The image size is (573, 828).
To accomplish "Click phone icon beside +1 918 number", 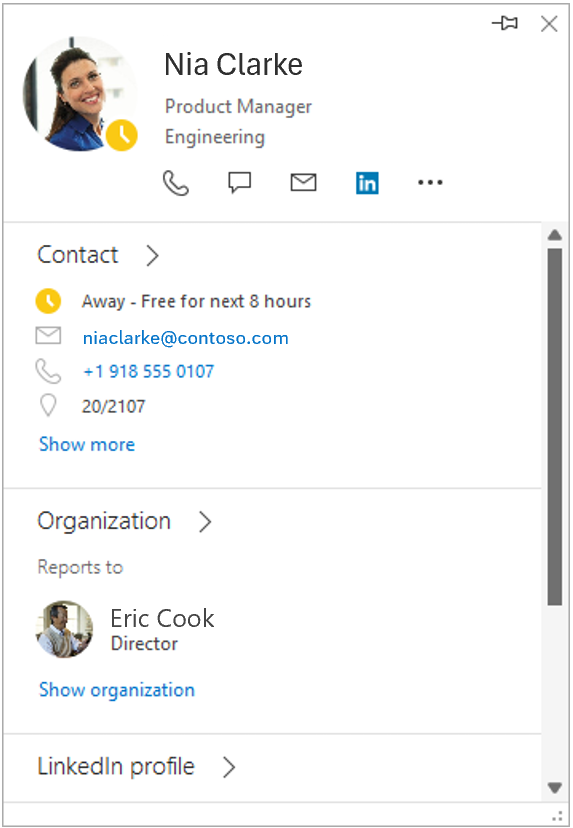I will pos(48,371).
